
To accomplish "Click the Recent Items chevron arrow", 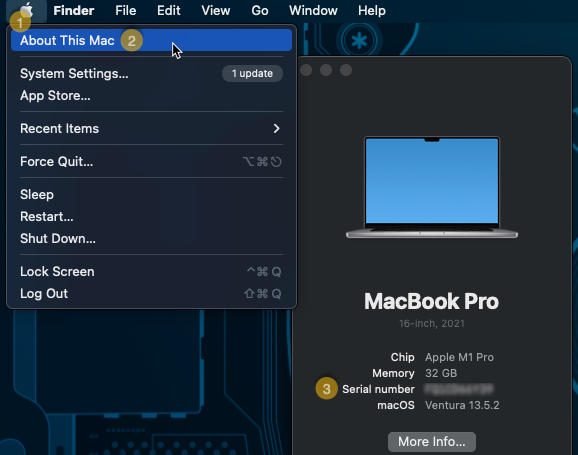I will pyautogui.click(x=276, y=128).
